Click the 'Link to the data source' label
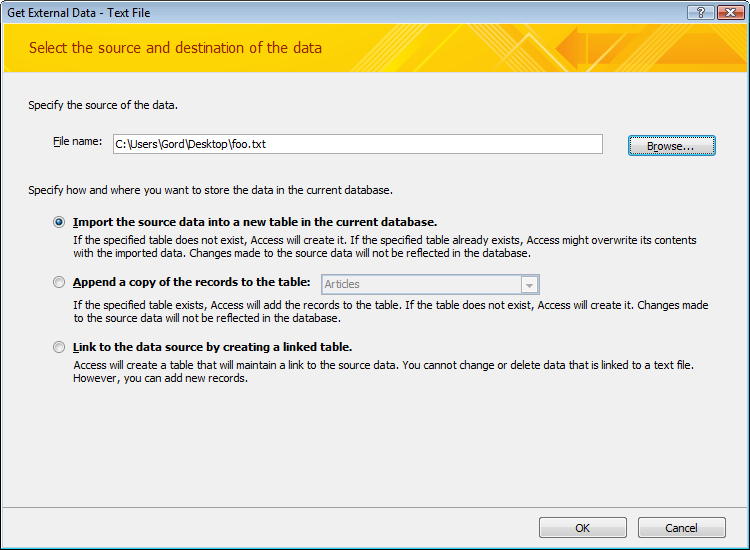The image size is (750, 550). point(212,347)
